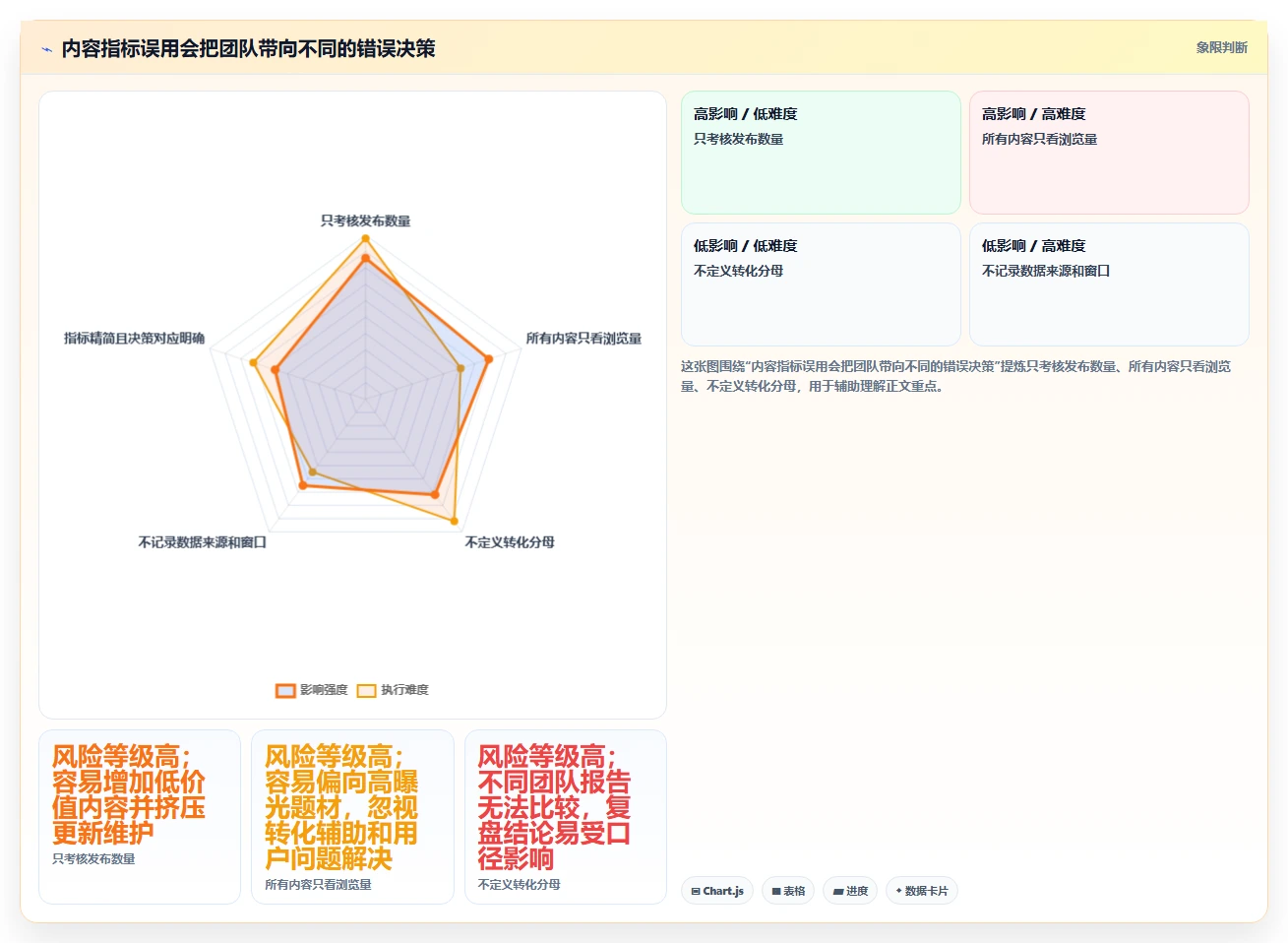Click 只考核发布数量 text in green quadrant
Viewport: 1288px width, 943px height.
[738, 140]
